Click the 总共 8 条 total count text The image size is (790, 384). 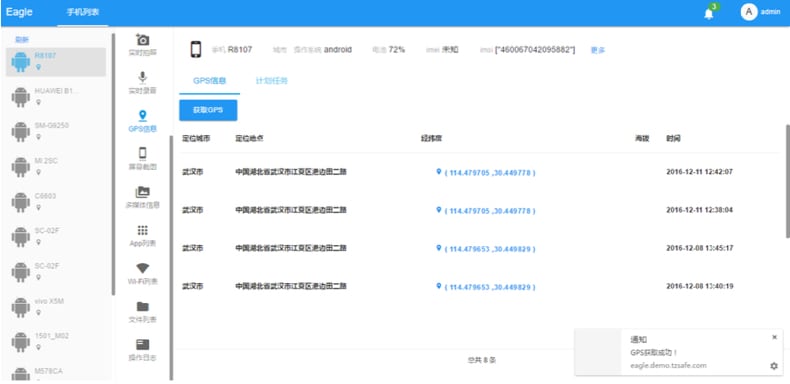click(482, 360)
